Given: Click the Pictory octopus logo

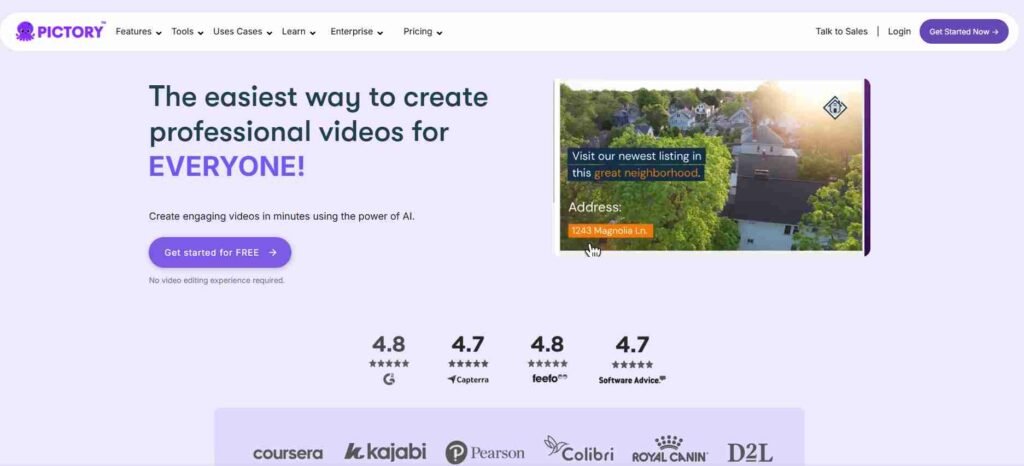Looking at the screenshot, I should (60, 31).
